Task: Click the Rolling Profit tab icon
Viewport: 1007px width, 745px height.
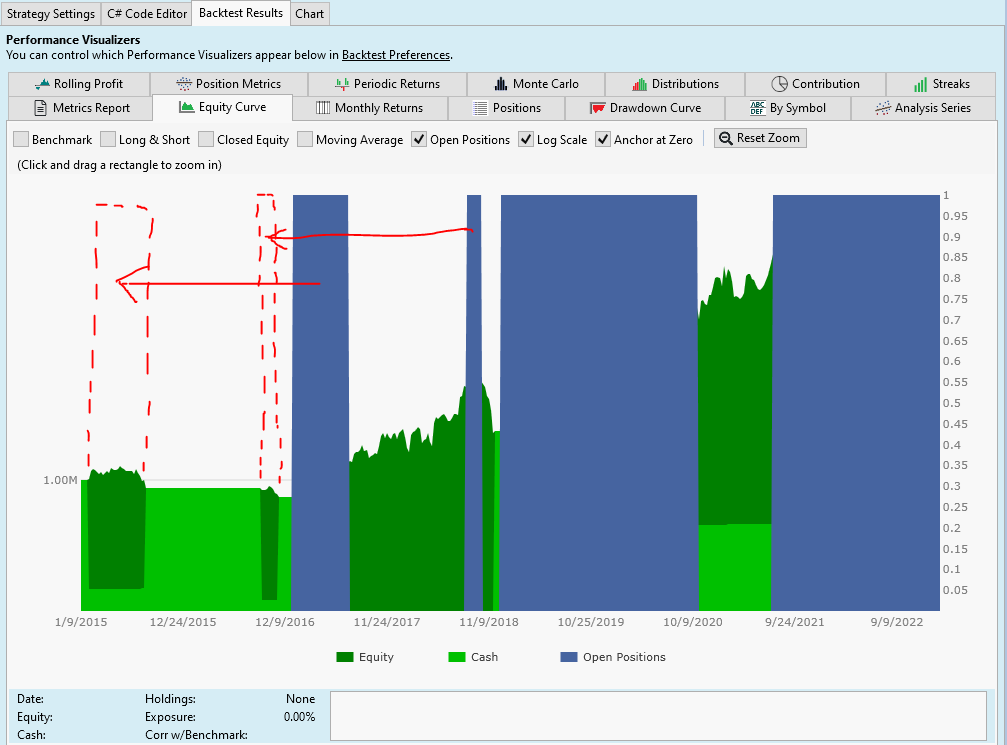Action: tap(42, 84)
